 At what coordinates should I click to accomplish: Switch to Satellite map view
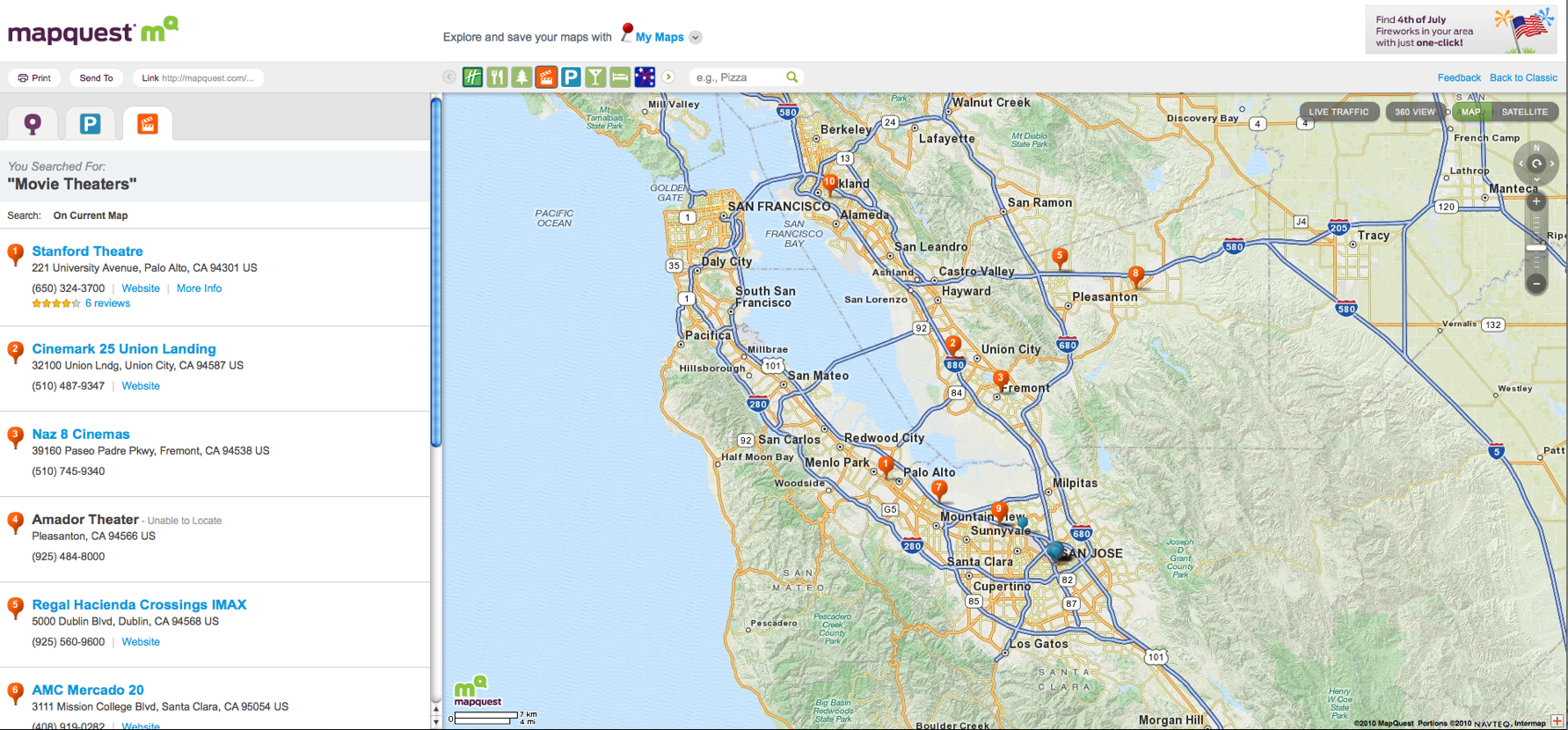(x=1524, y=112)
